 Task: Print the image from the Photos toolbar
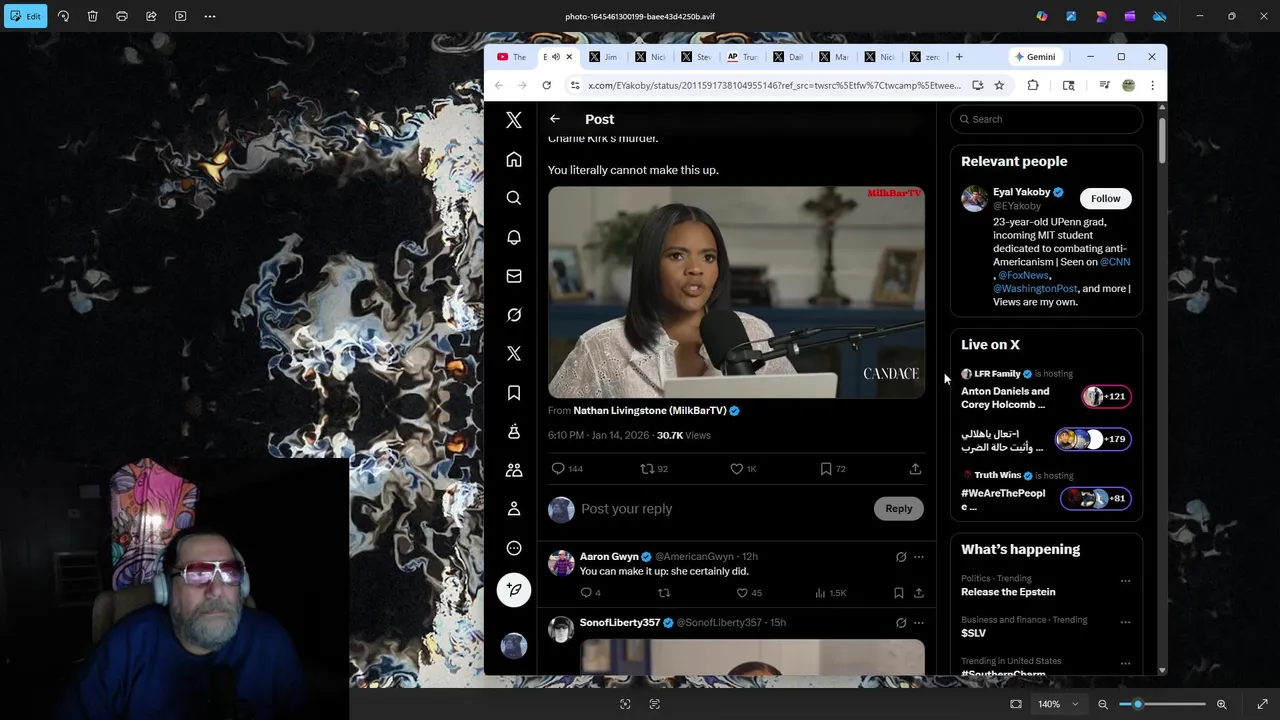(122, 16)
